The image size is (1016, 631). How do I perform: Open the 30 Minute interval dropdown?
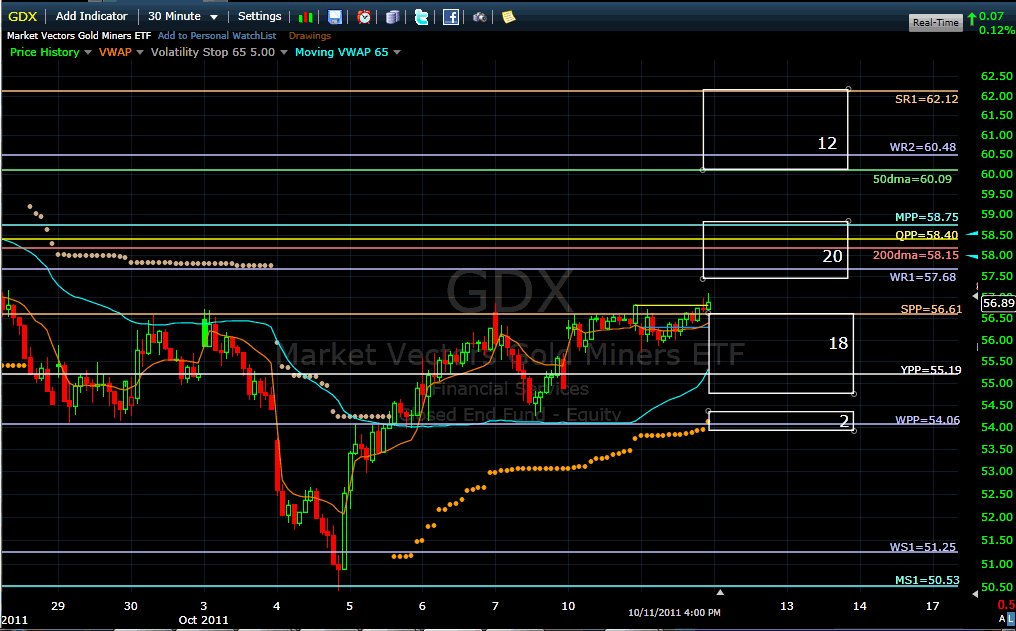click(183, 16)
